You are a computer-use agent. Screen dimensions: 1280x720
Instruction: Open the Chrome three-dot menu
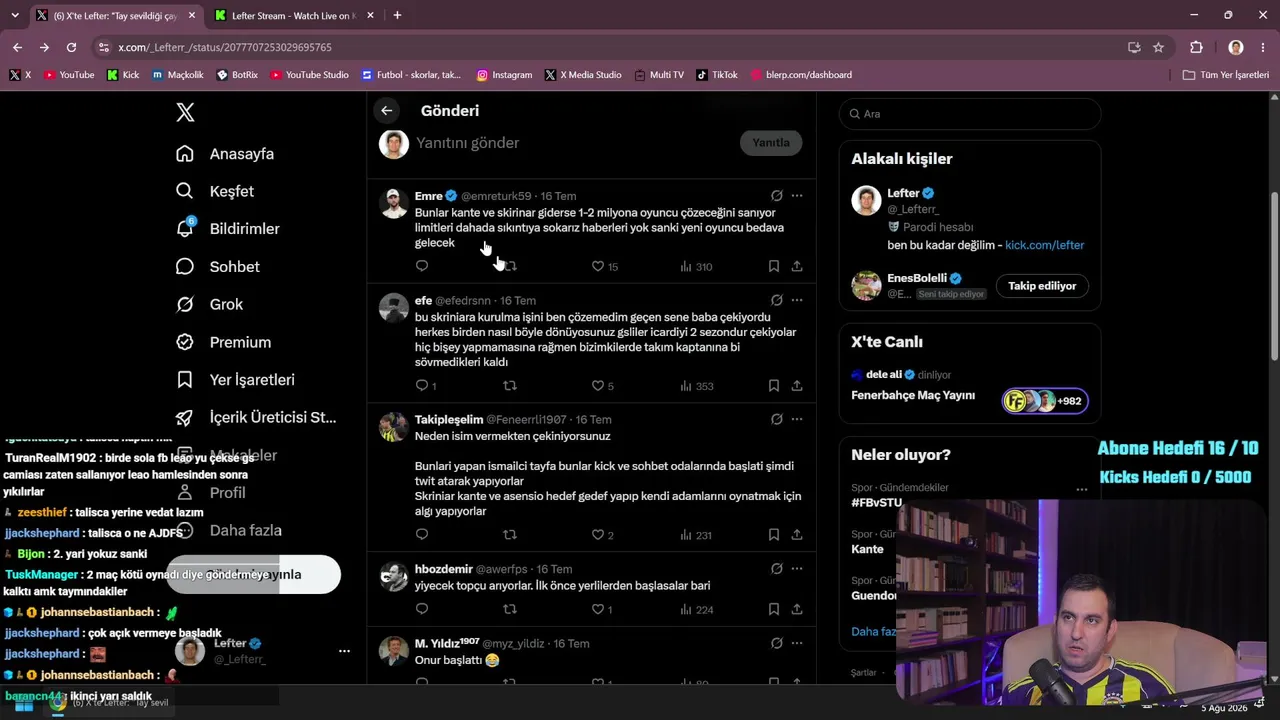tap(1264, 47)
